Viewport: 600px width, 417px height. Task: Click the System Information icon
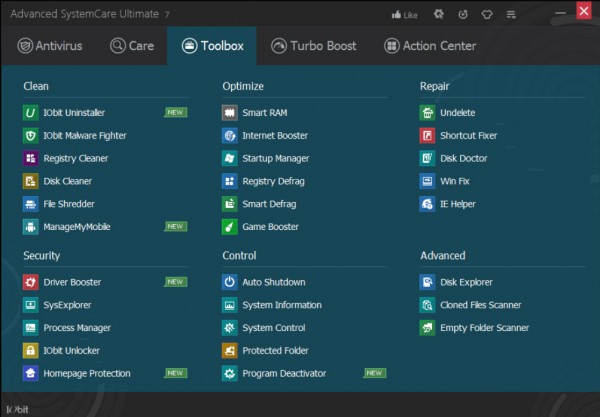tap(230, 305)
